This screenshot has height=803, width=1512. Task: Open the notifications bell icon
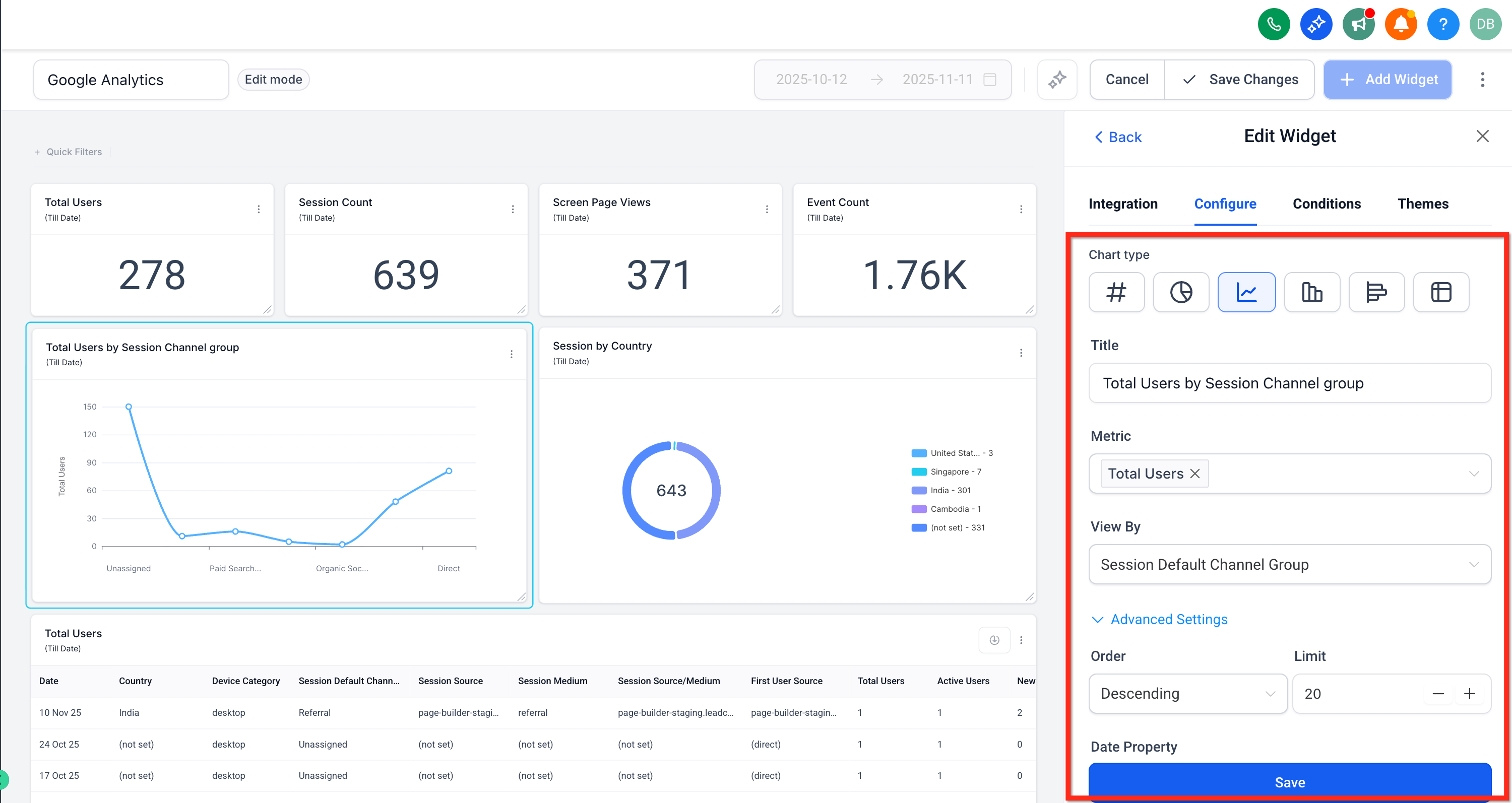[1401, 24]
